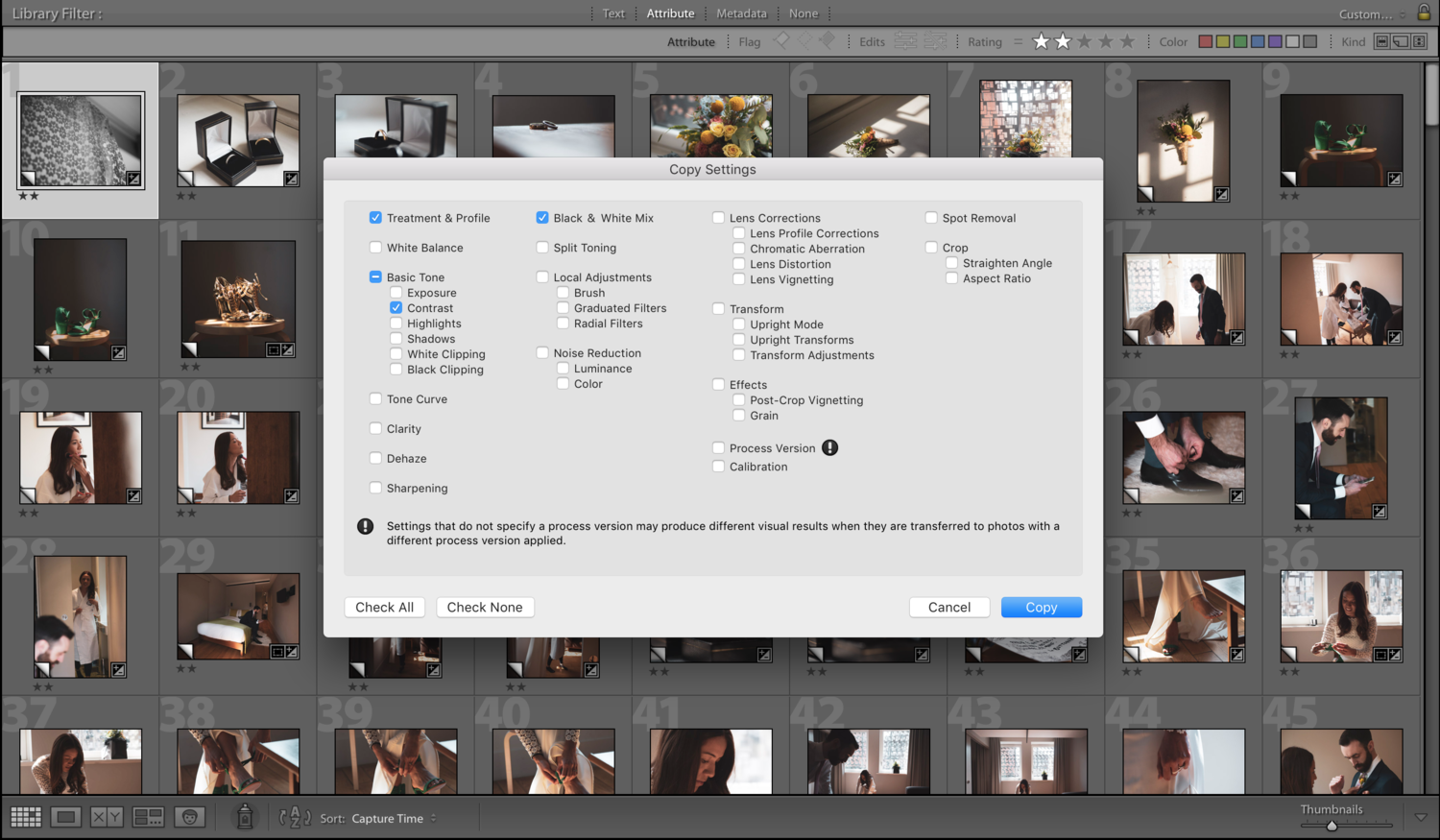Enable the Dehaze checkbox
1440x840 pixels.
coord(375,458)
